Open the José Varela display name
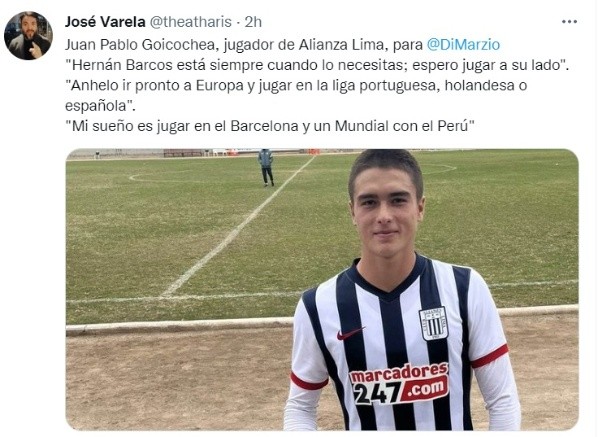The height and width of the screenshot is (437, 598). 105,22
